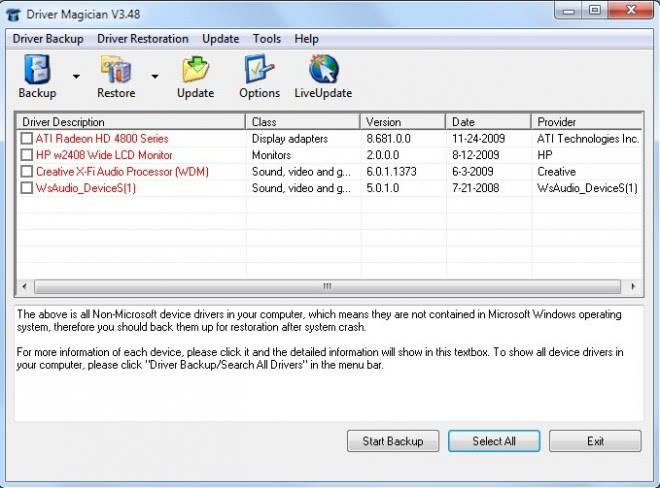Enable the Creative X-Fi Audio Processor checkbox
660x488 pixels.
[x=26, y=172]
